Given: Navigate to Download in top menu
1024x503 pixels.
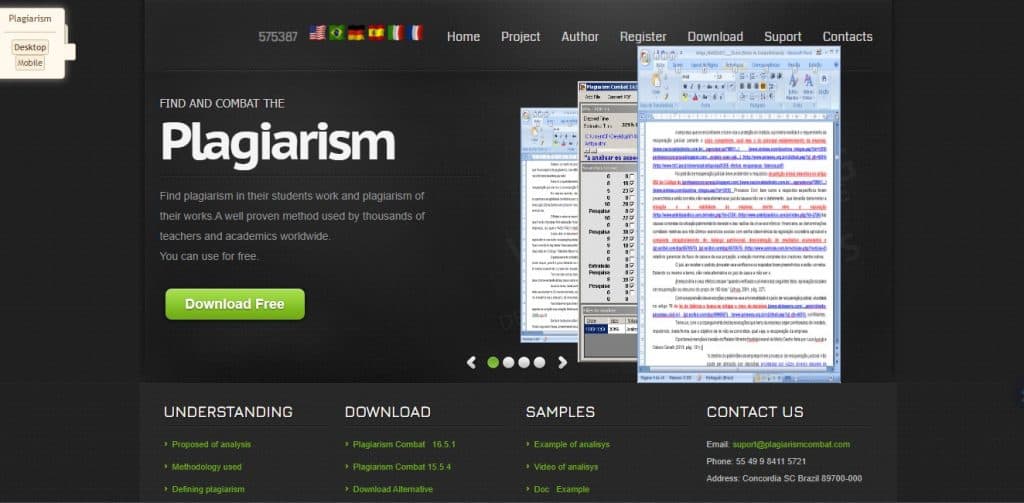Looking at the screenshot, I should click(715, 37).
